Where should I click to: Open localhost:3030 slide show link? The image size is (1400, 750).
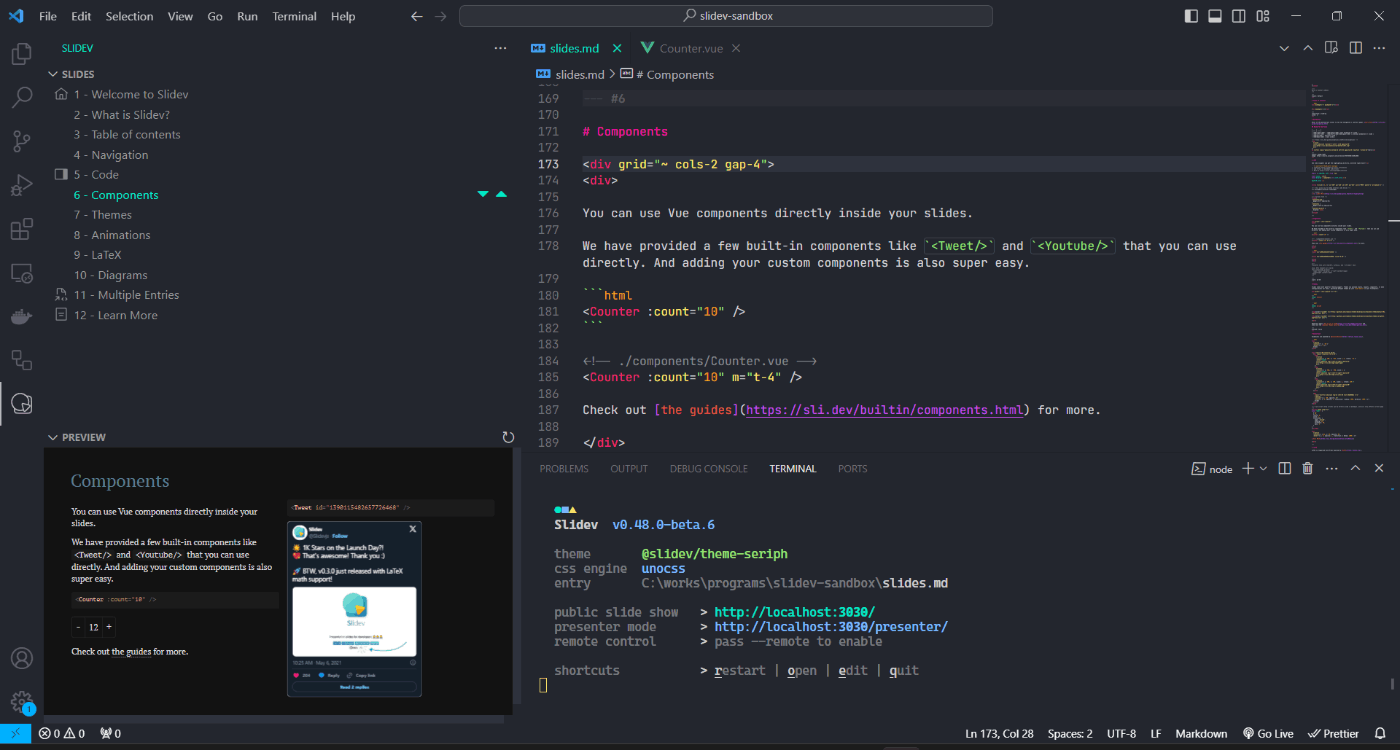coord(795,612)
